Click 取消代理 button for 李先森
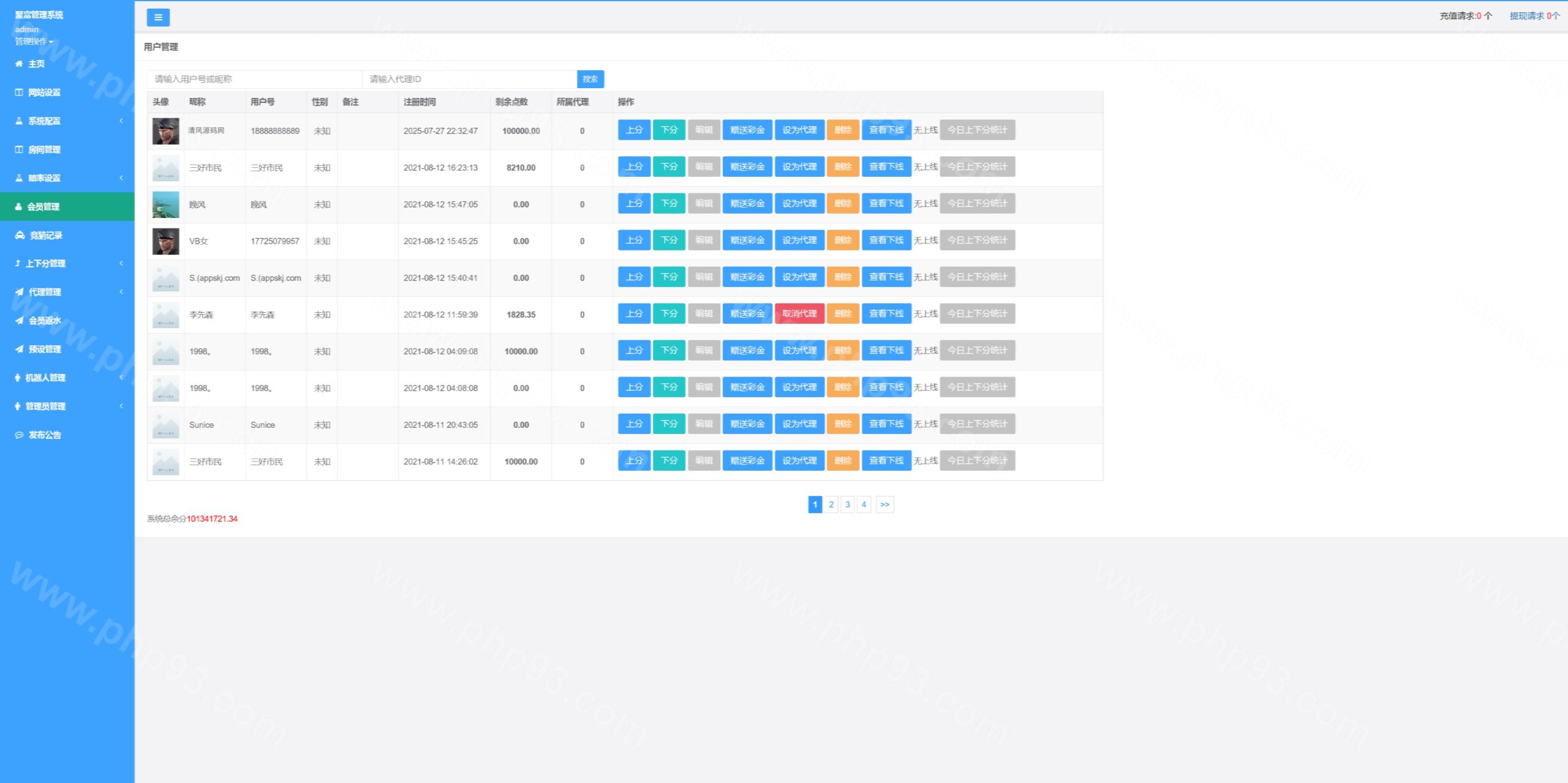The width and height of the screenshot is (1568, 783). (799, 313)
